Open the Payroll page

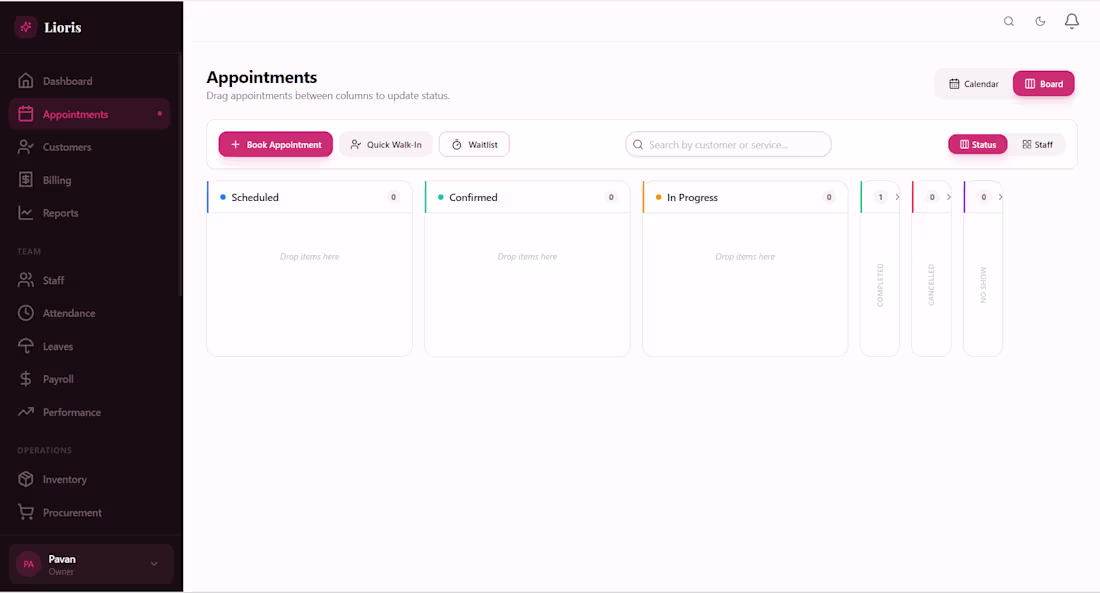click(x=90, y=379)
